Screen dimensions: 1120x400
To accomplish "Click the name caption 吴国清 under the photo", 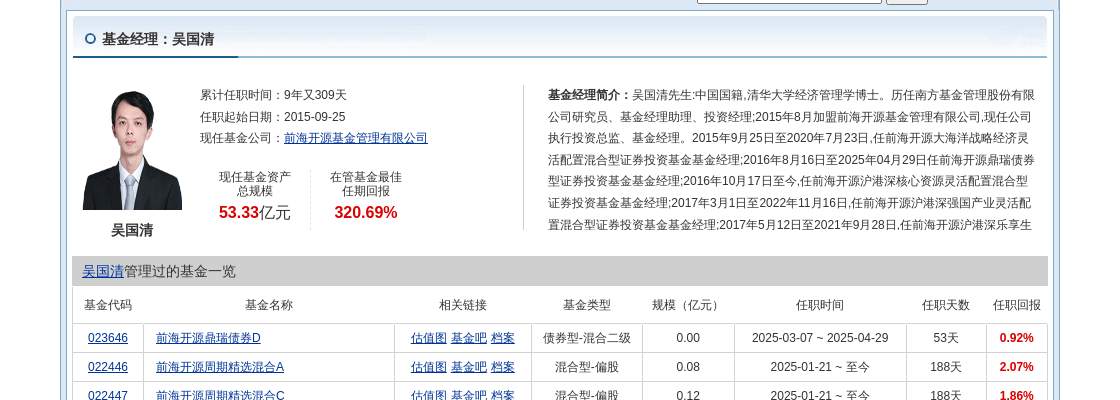I will tap(132, 230).
